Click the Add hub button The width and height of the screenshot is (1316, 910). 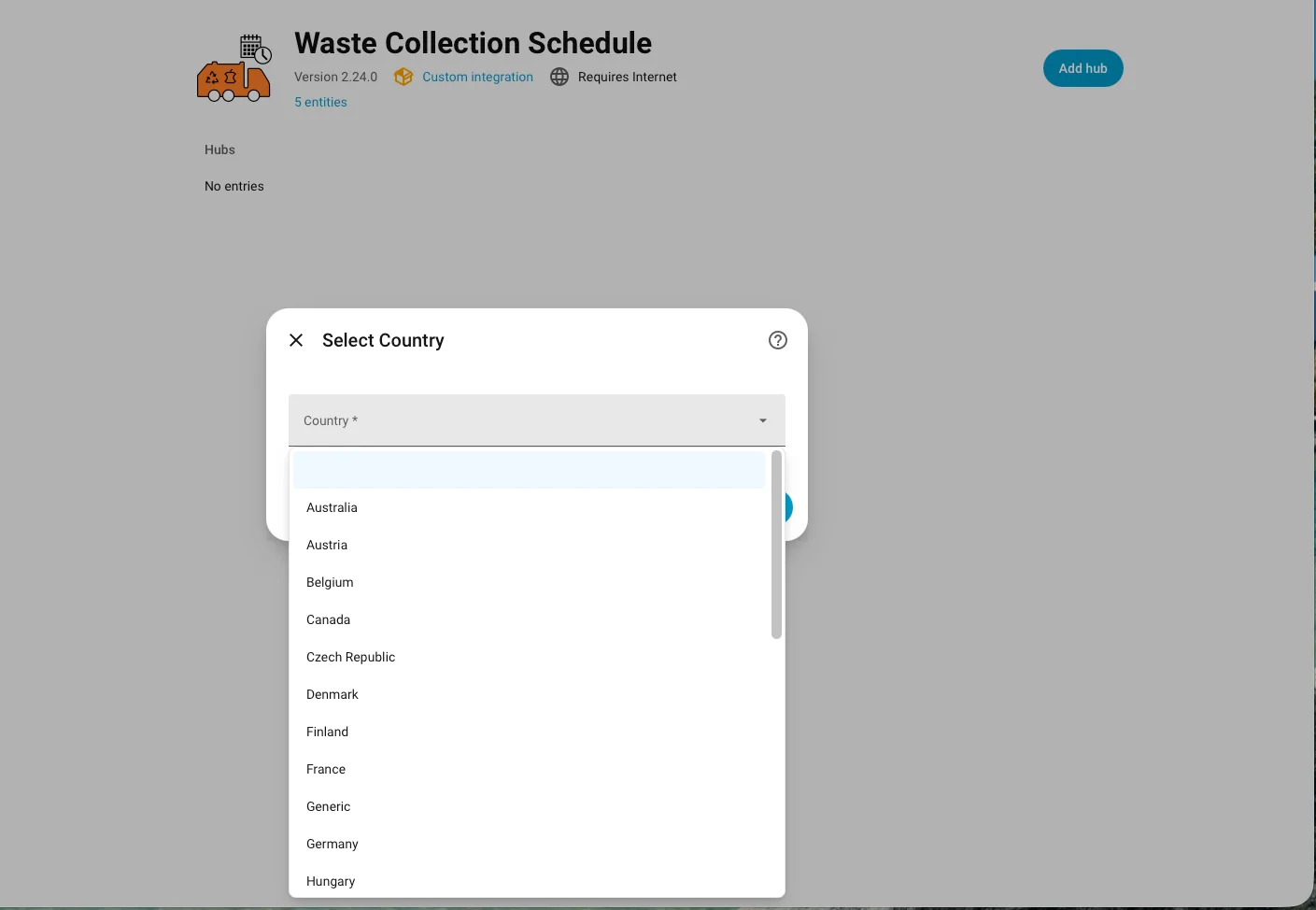coord(1083,68)
